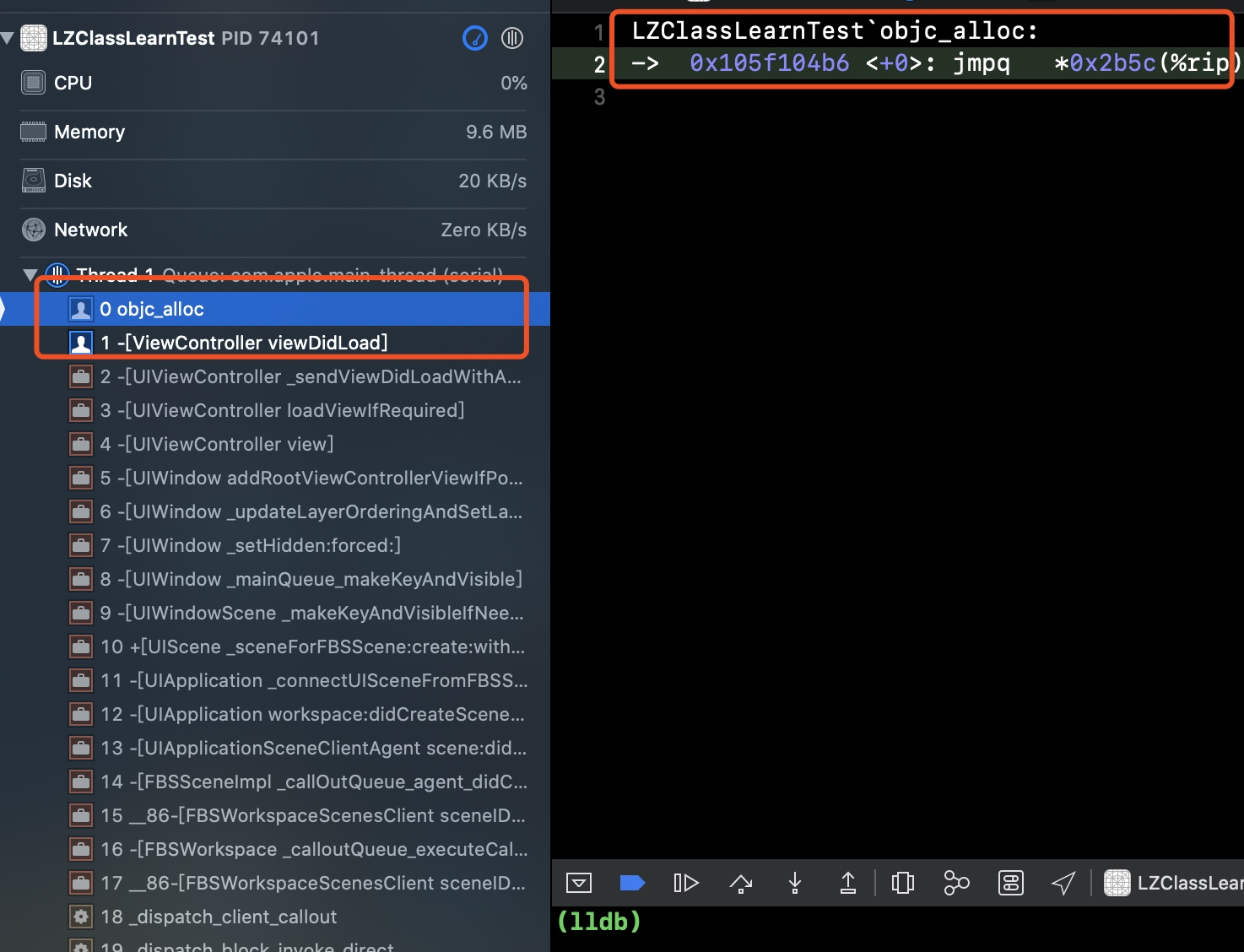The height and width of the screenshot is (952, 1244).
Task: Click the CPU chip icon
Action: point(33,83)
